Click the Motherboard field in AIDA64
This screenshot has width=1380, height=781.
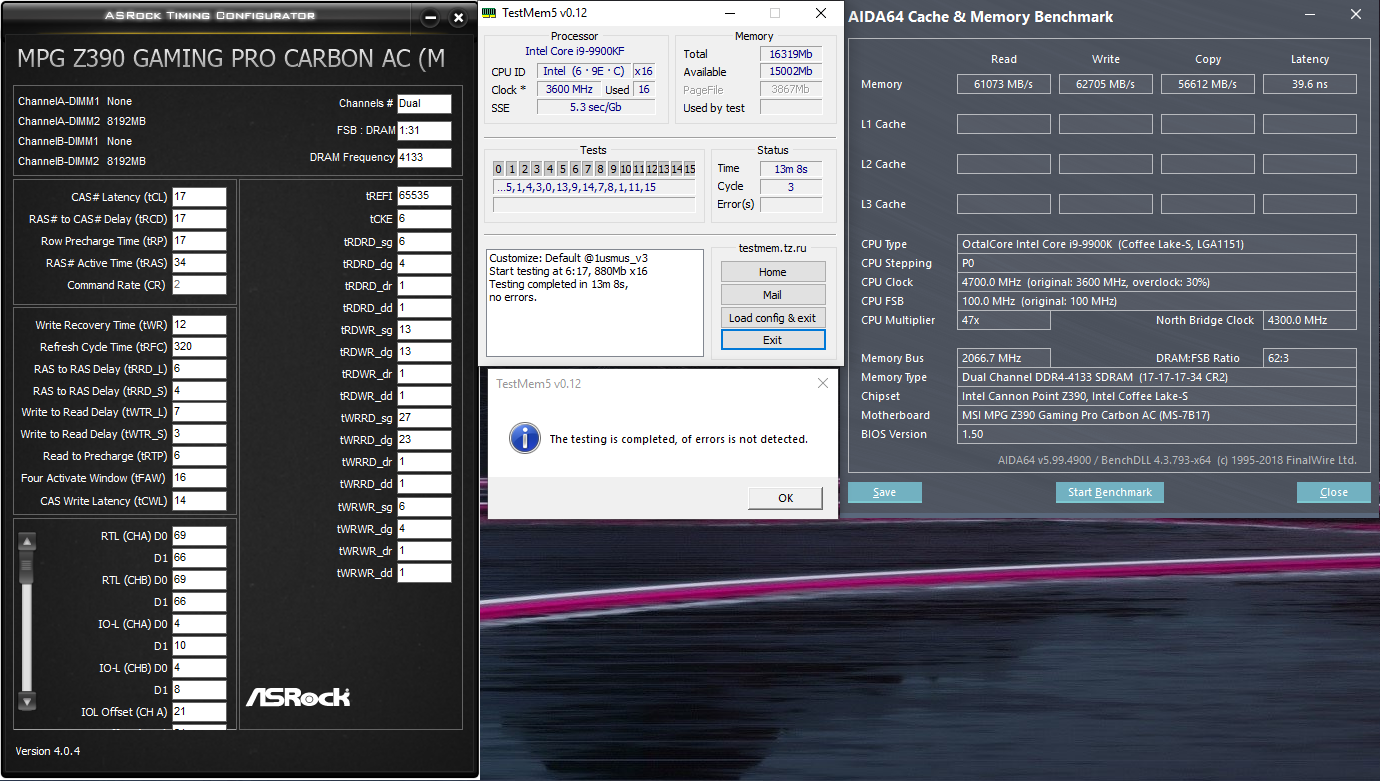click(x=1157, y=415)
